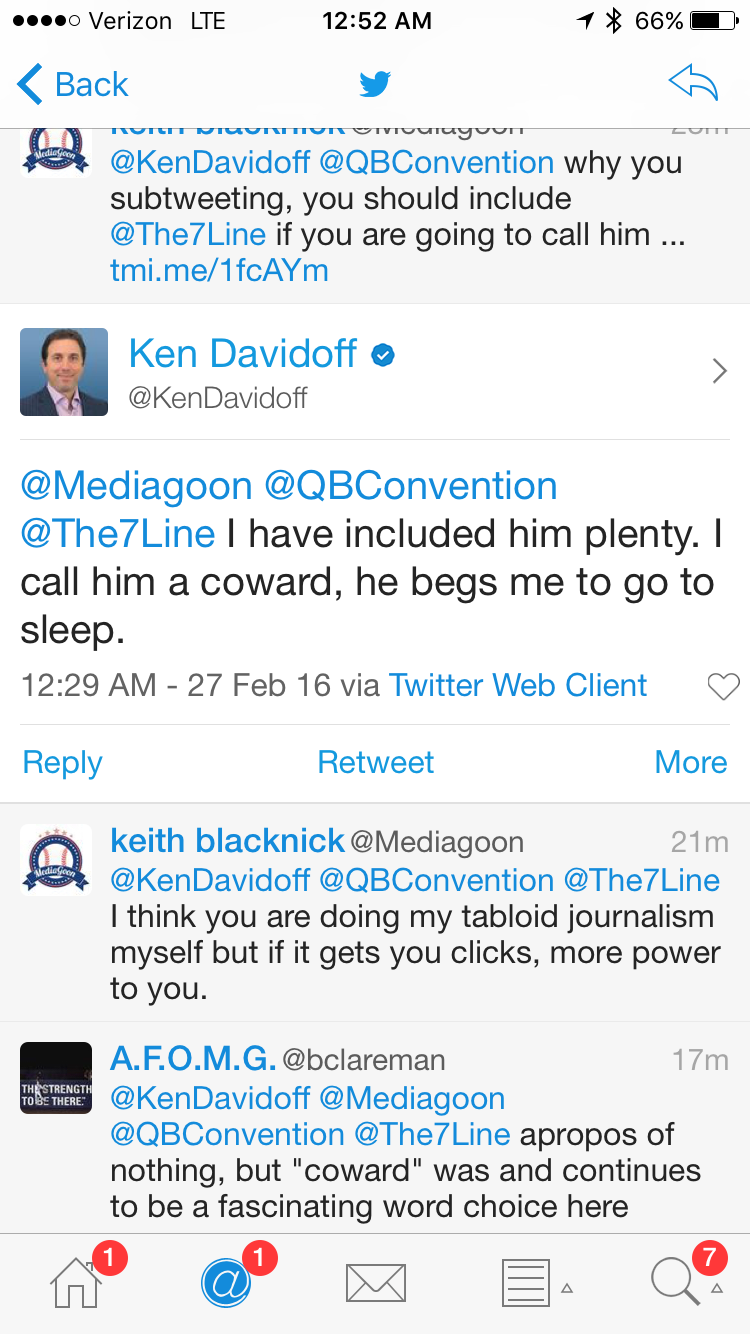Image resolution: width=750 pixels, height=1334 pixels.
Task: Like the tweet with heart icon
Action: [722, 686]
